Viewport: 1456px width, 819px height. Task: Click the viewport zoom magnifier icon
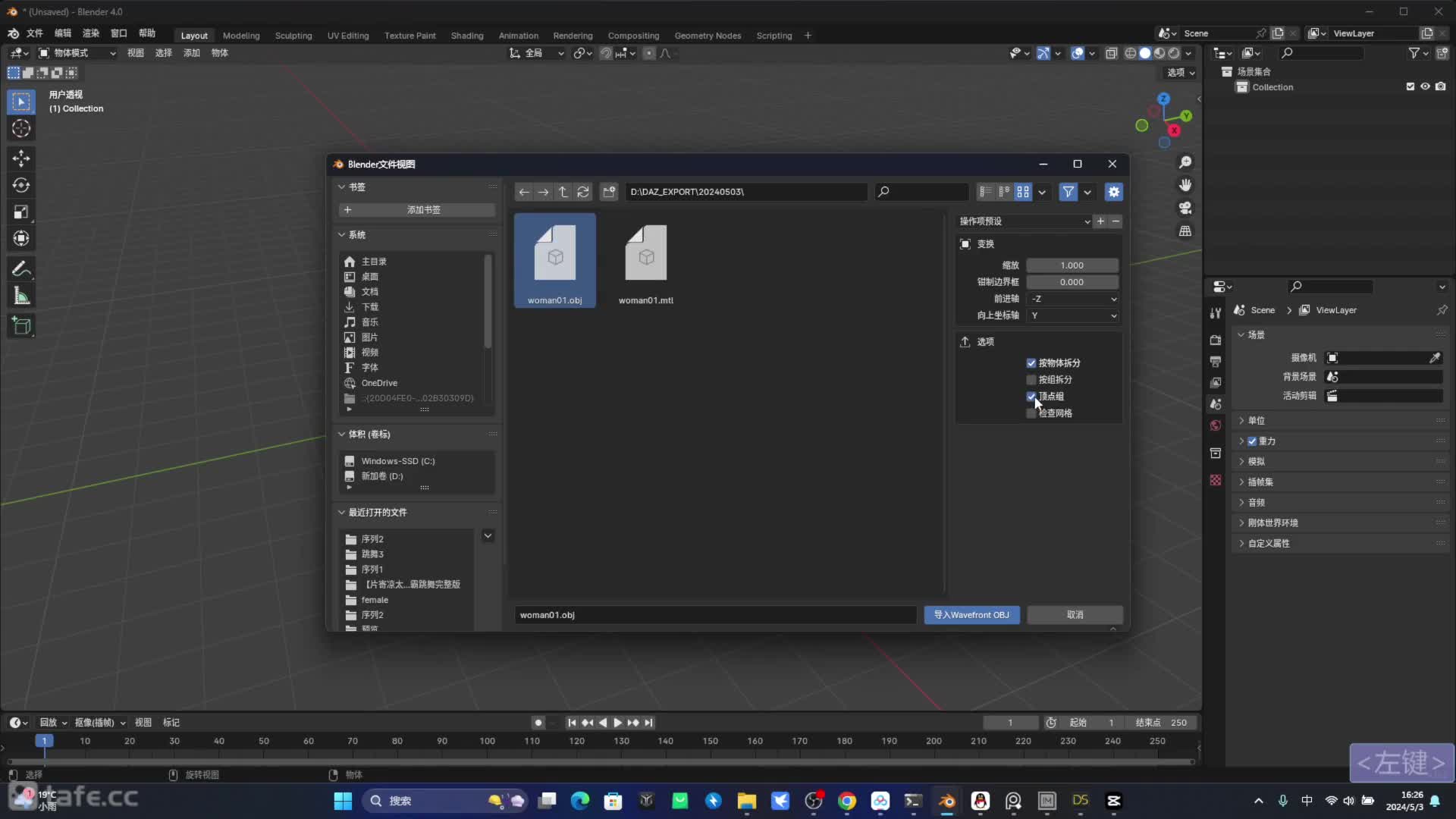click(x=1185, y=162)
